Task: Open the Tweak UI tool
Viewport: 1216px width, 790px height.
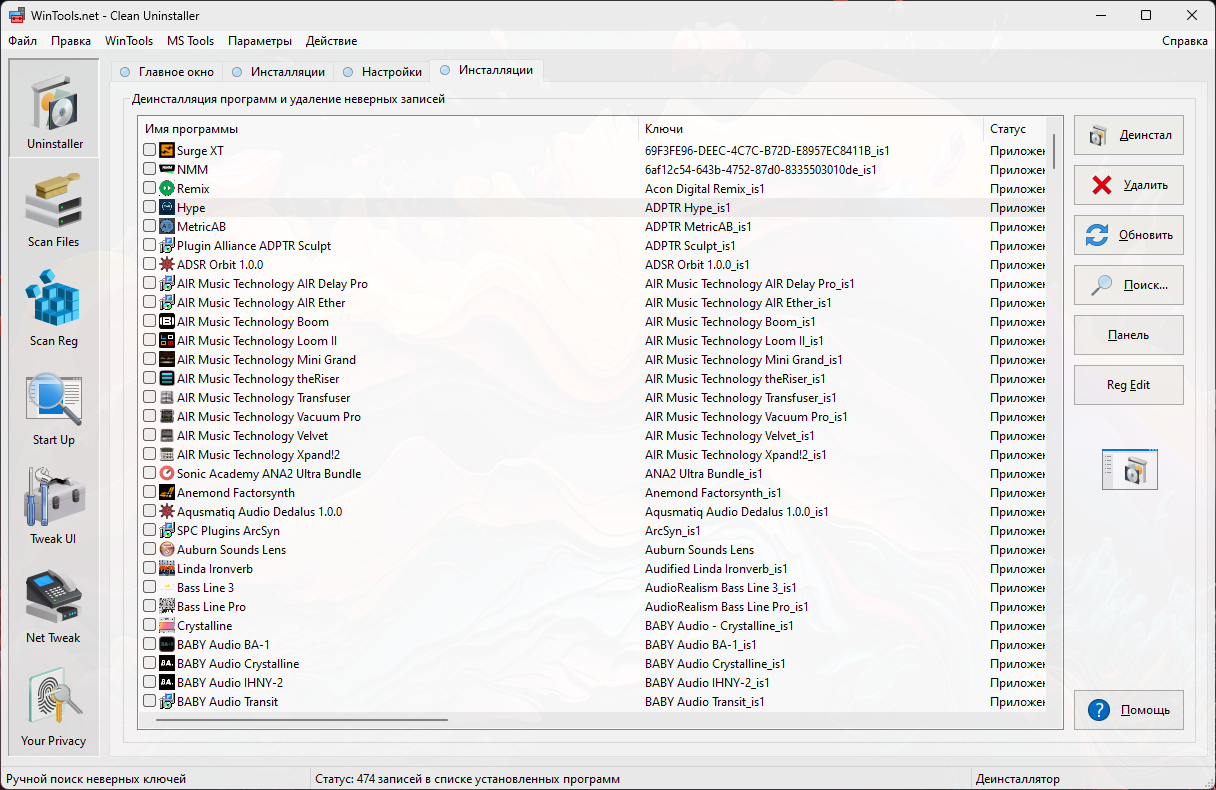Action: click(x=54, y=505)
